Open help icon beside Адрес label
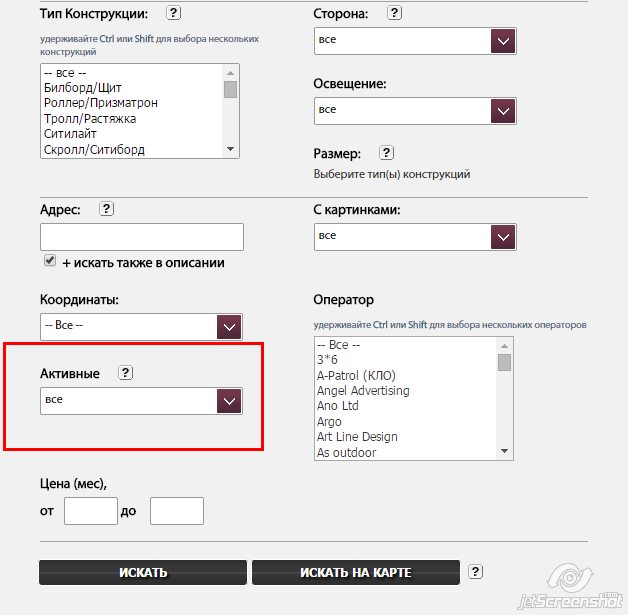The height and width of the screenshot is (615, 628). [107, 209]
